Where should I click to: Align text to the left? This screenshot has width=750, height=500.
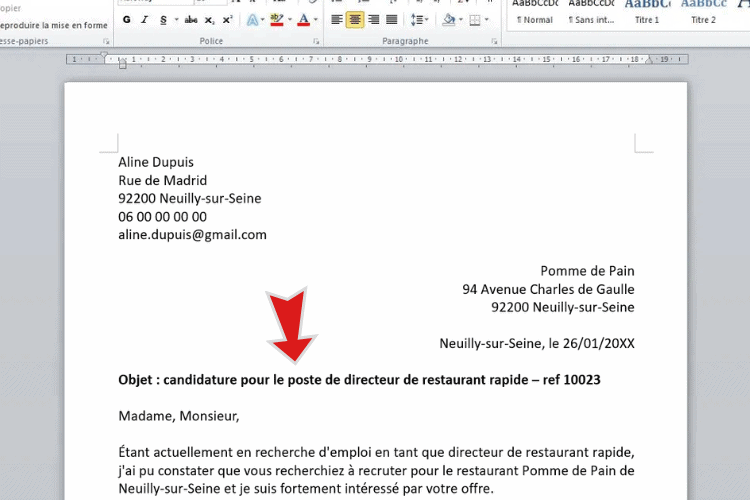coord(336,20)
